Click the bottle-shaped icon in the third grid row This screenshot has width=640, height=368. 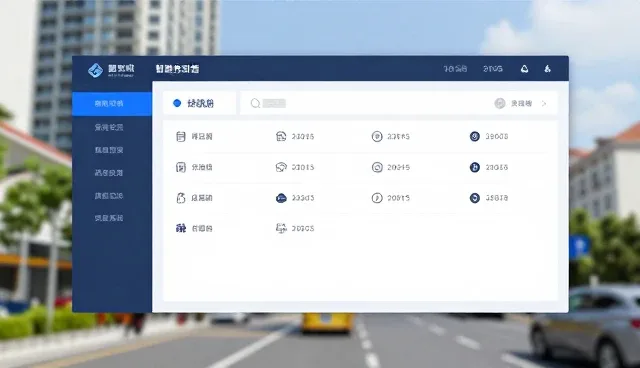180,198
